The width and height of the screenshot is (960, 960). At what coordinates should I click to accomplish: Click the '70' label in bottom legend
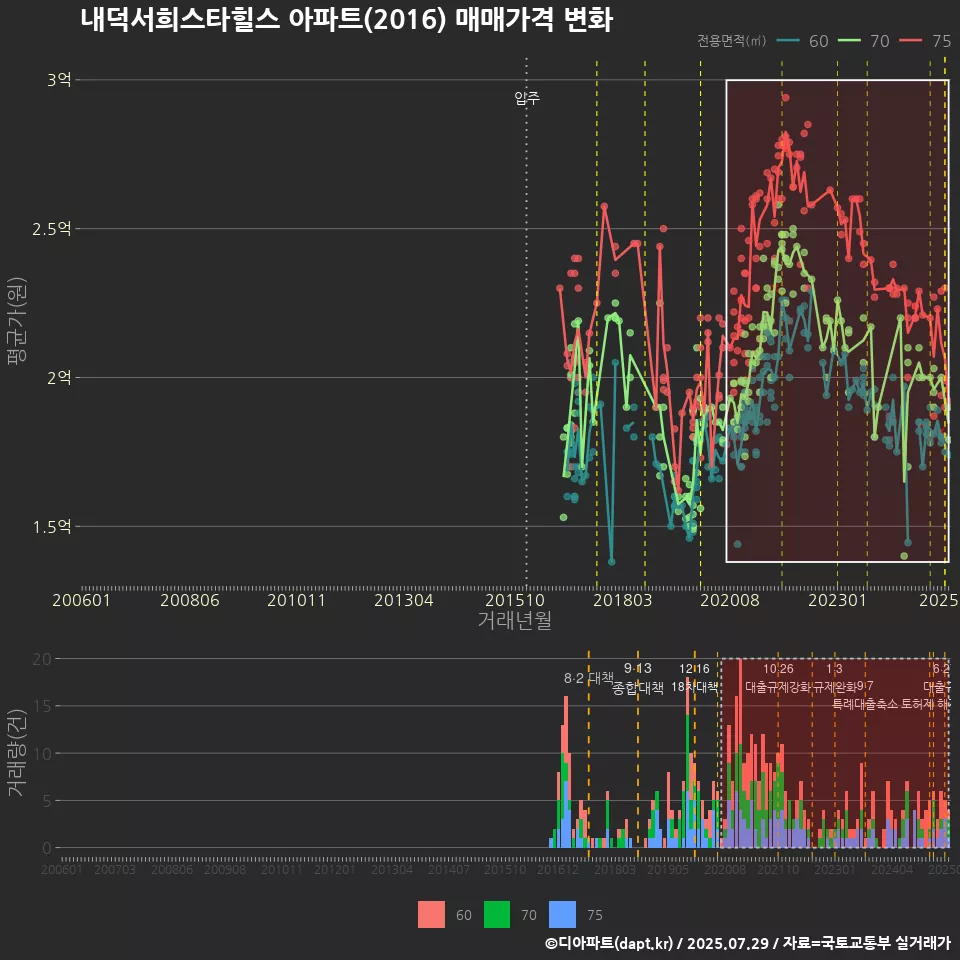coord(529,915)
